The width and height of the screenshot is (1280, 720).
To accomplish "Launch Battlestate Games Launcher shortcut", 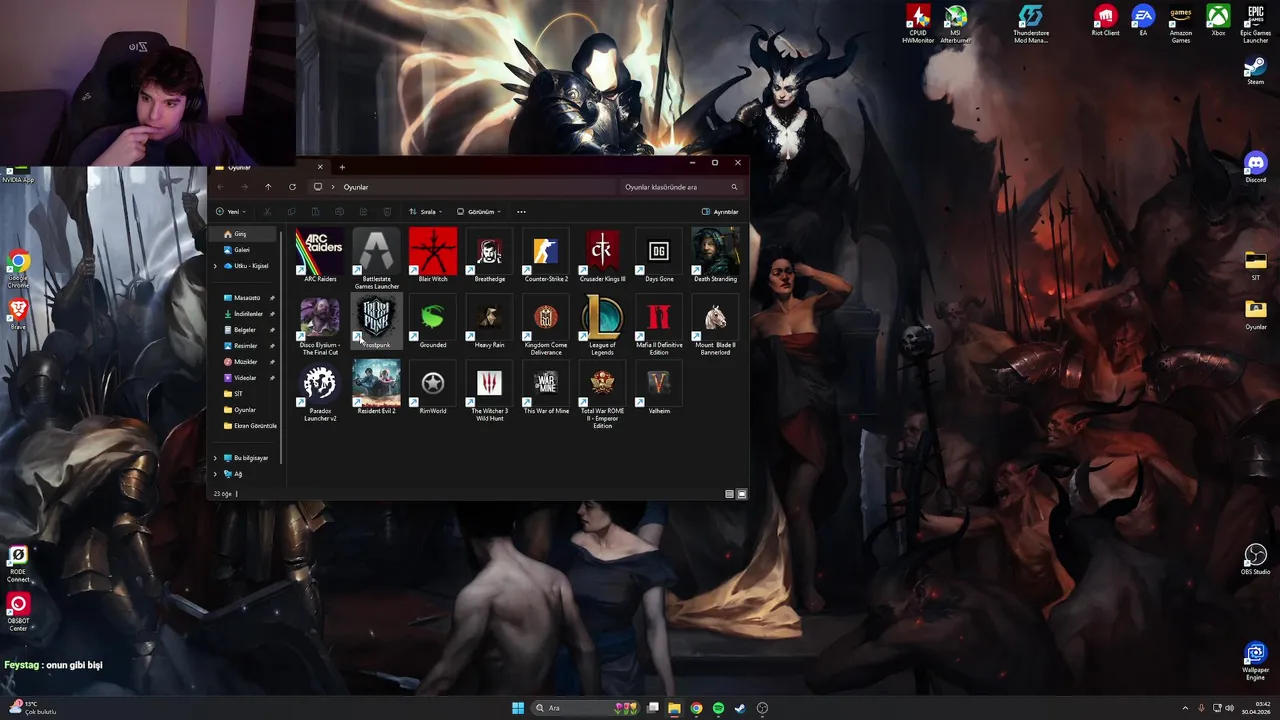I will coord(376,260).
